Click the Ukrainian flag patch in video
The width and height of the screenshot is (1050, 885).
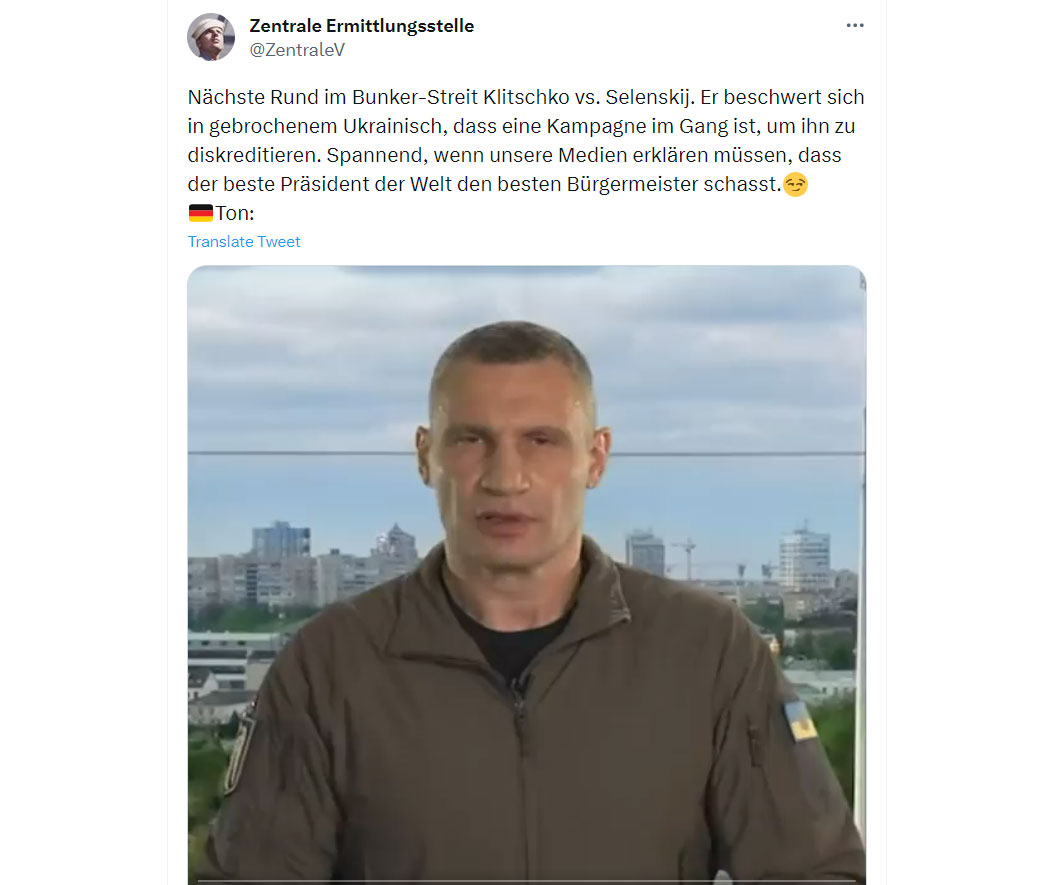tap(801, 721)
